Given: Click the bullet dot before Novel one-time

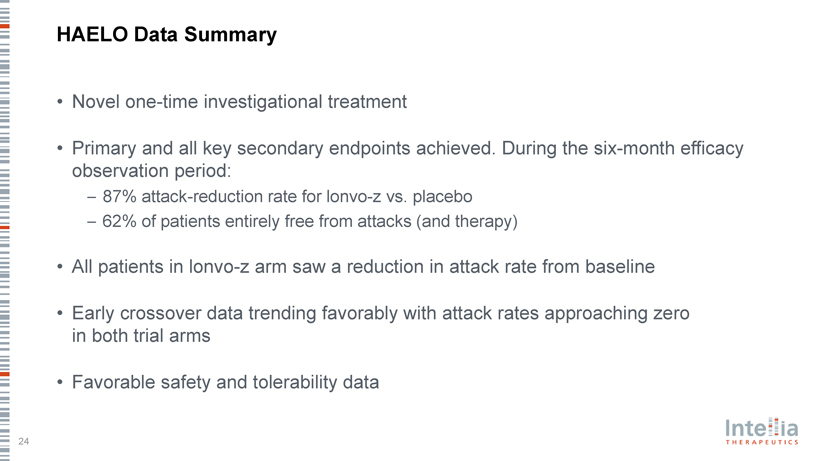Looking at the screenshot, I should tap(61, 102).
